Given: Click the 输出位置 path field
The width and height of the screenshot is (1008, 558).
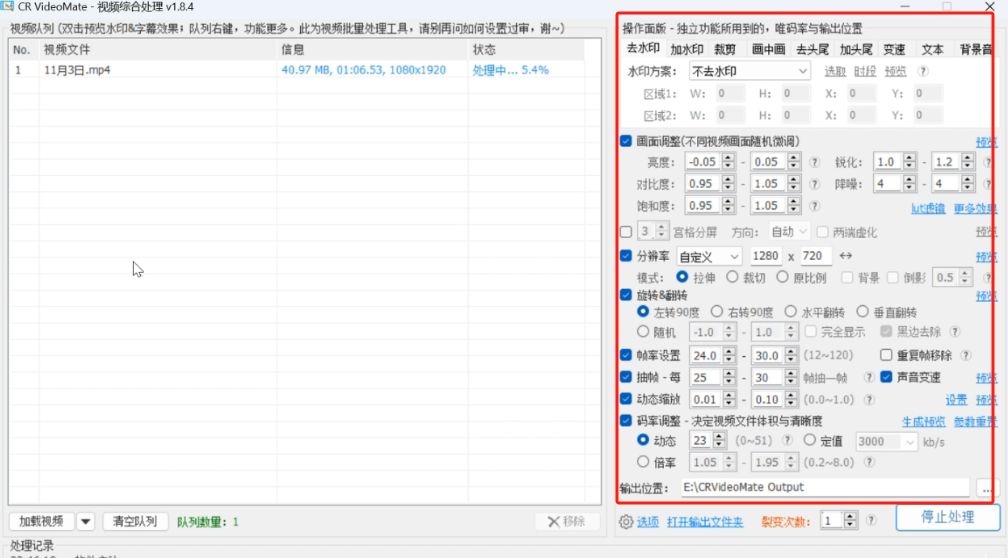Looking at the screenshot, I should tap(825, 487).
